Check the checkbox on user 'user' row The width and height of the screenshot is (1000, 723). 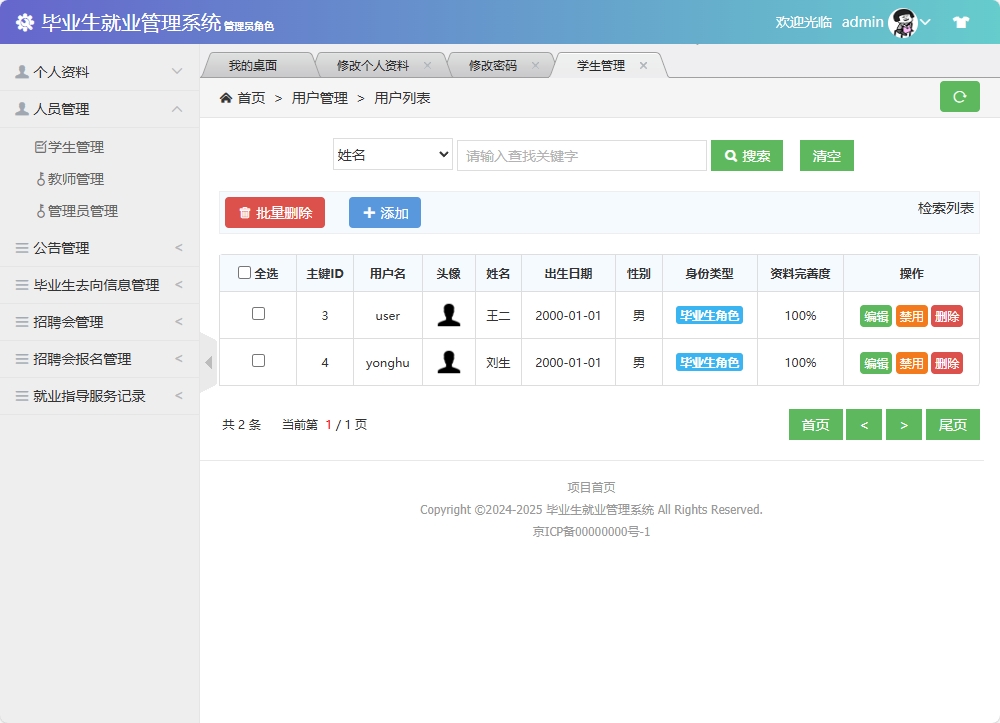257,315
